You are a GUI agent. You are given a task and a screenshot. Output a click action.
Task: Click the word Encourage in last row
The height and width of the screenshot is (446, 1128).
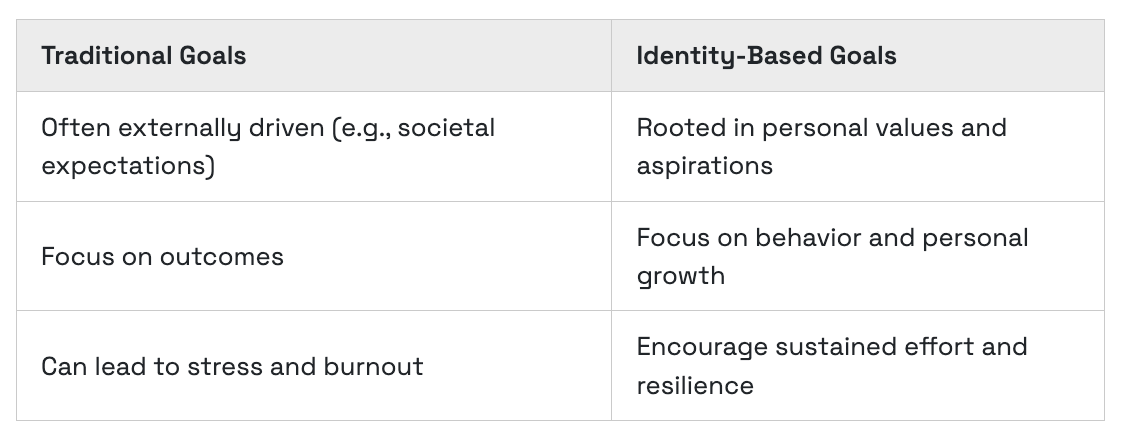(x=702, y=347)
